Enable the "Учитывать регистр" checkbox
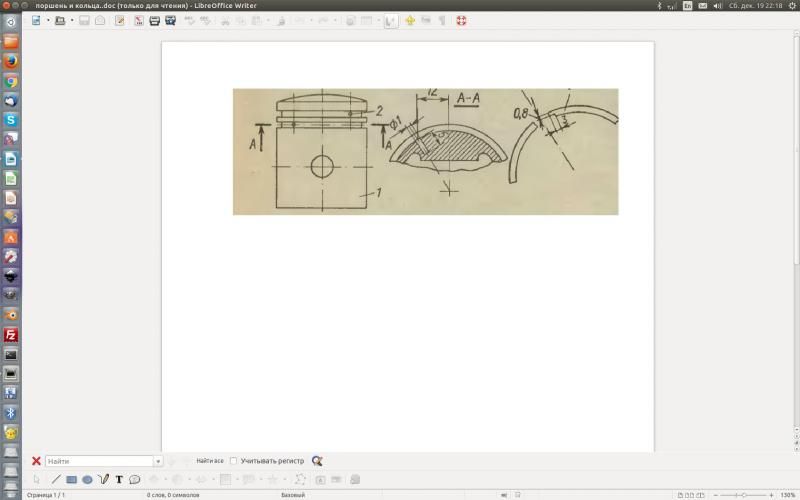 [x=234, y=461]
